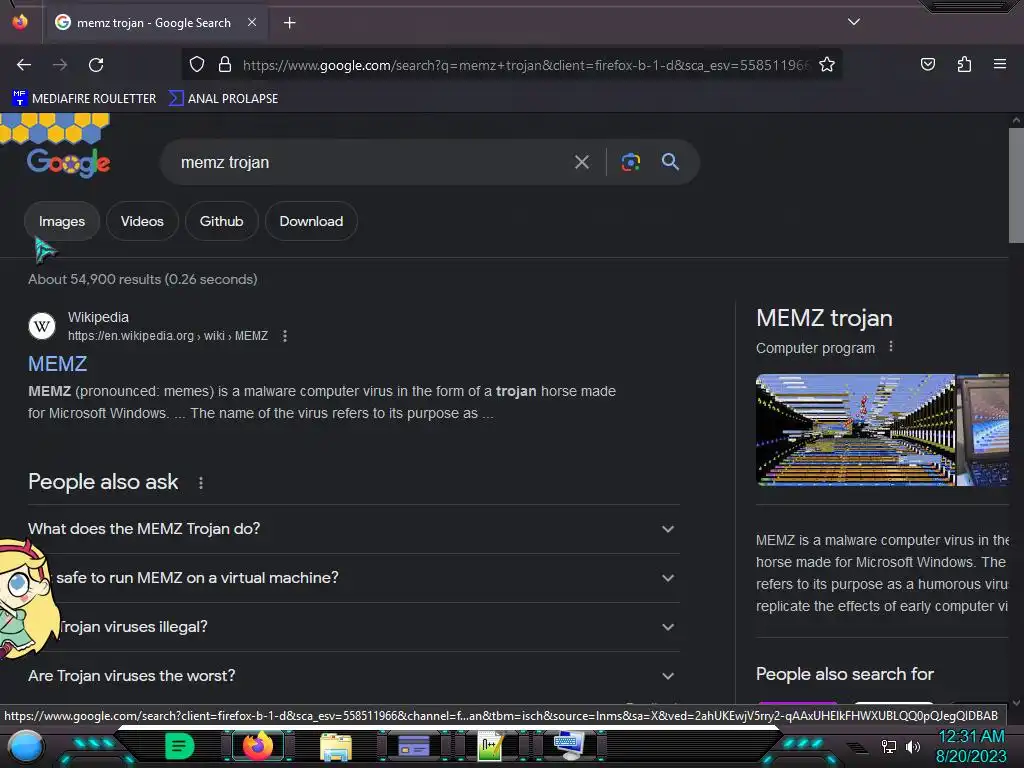
Task: Click the Firefox logo left of the tab strip
Action: click(20, 22)
